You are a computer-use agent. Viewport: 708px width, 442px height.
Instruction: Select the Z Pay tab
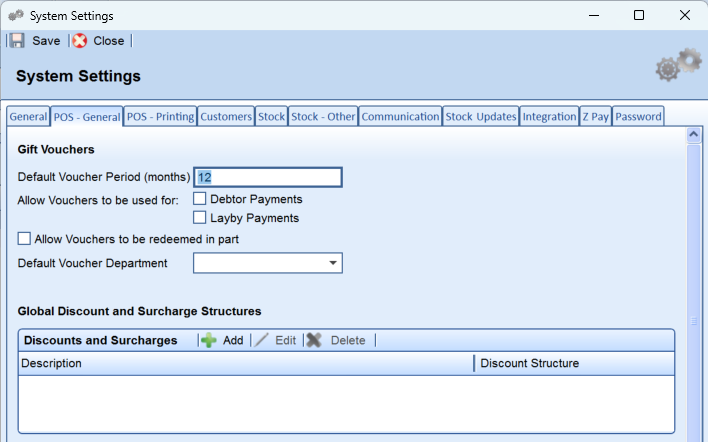[596, 116]
